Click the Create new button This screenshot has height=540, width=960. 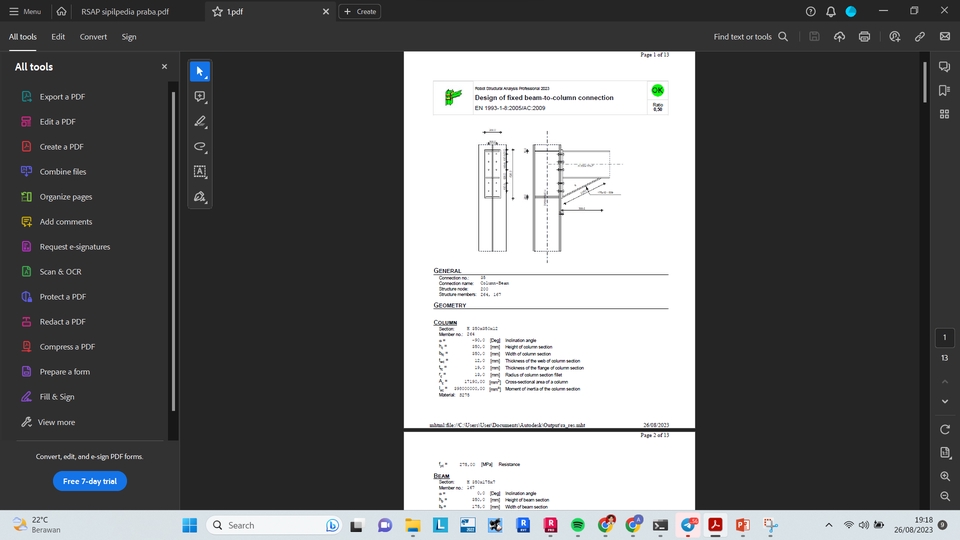(x=359, y=12)
